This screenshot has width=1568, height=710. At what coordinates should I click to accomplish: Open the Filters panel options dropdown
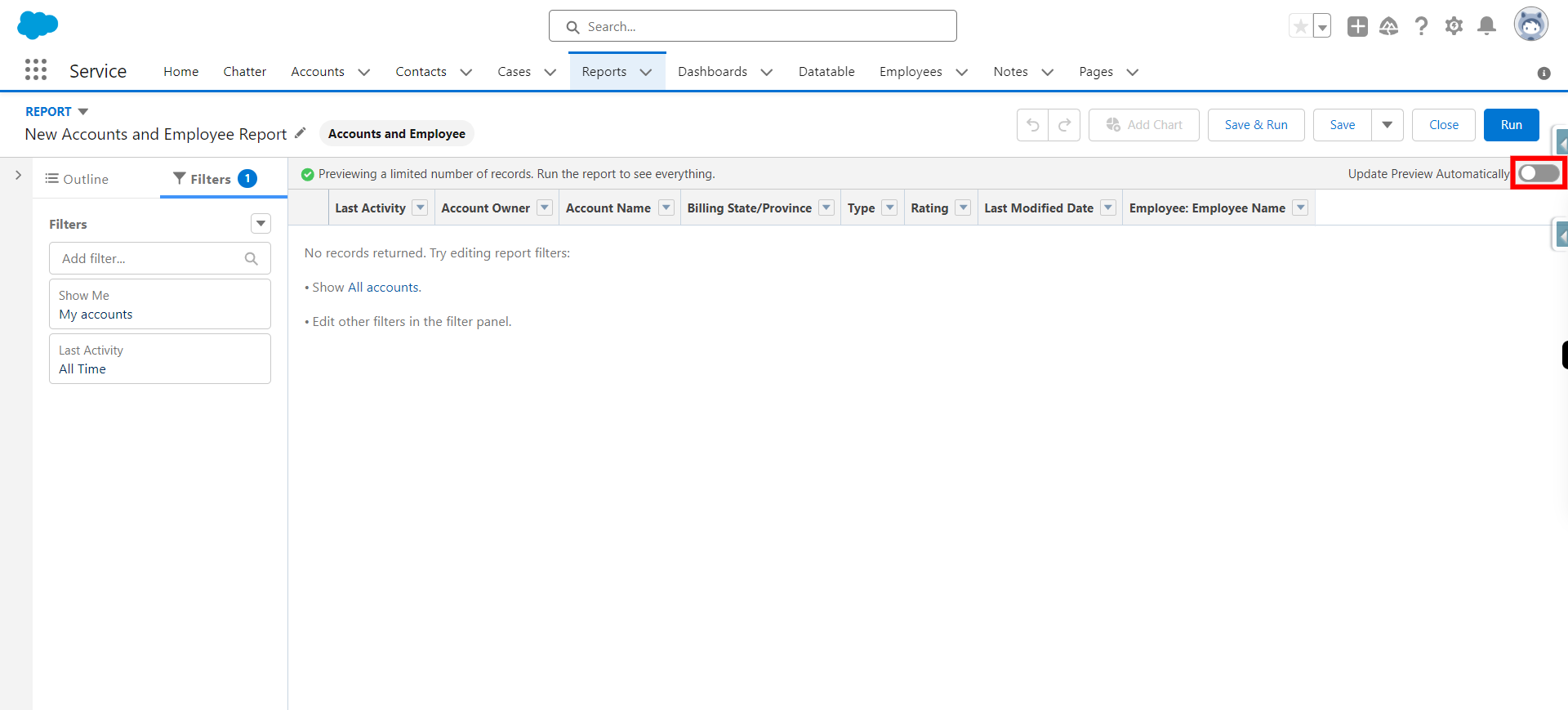point(261,223)
